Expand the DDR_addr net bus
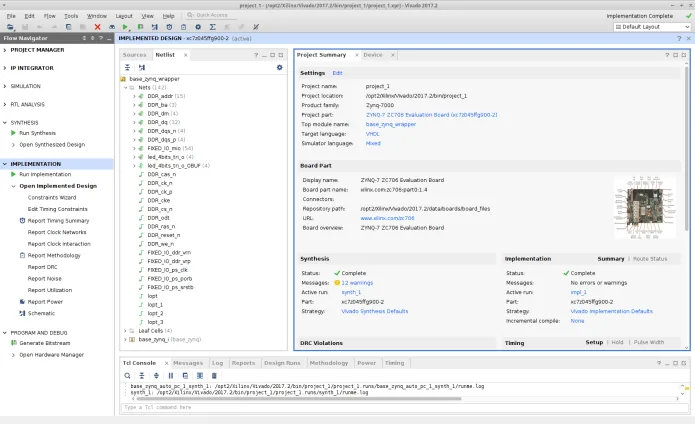 [x=134, y=96]
